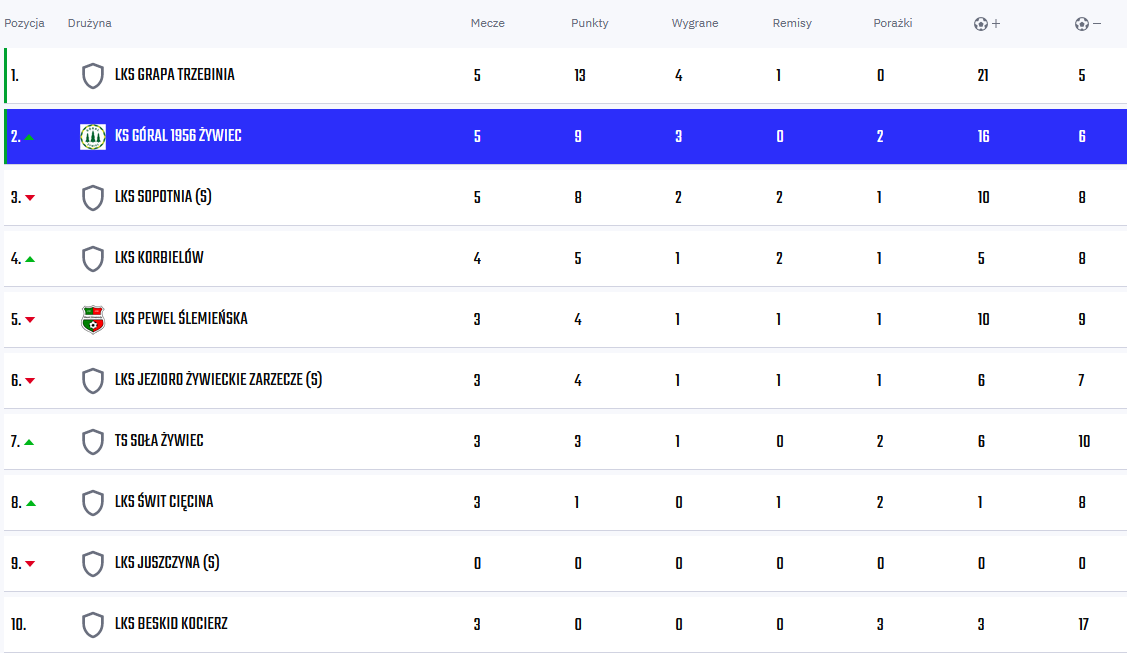Screen dimensions: 1127x653
Task: Click Grapa Trzebinia's goals scored value 21
Action: [983, 75]
